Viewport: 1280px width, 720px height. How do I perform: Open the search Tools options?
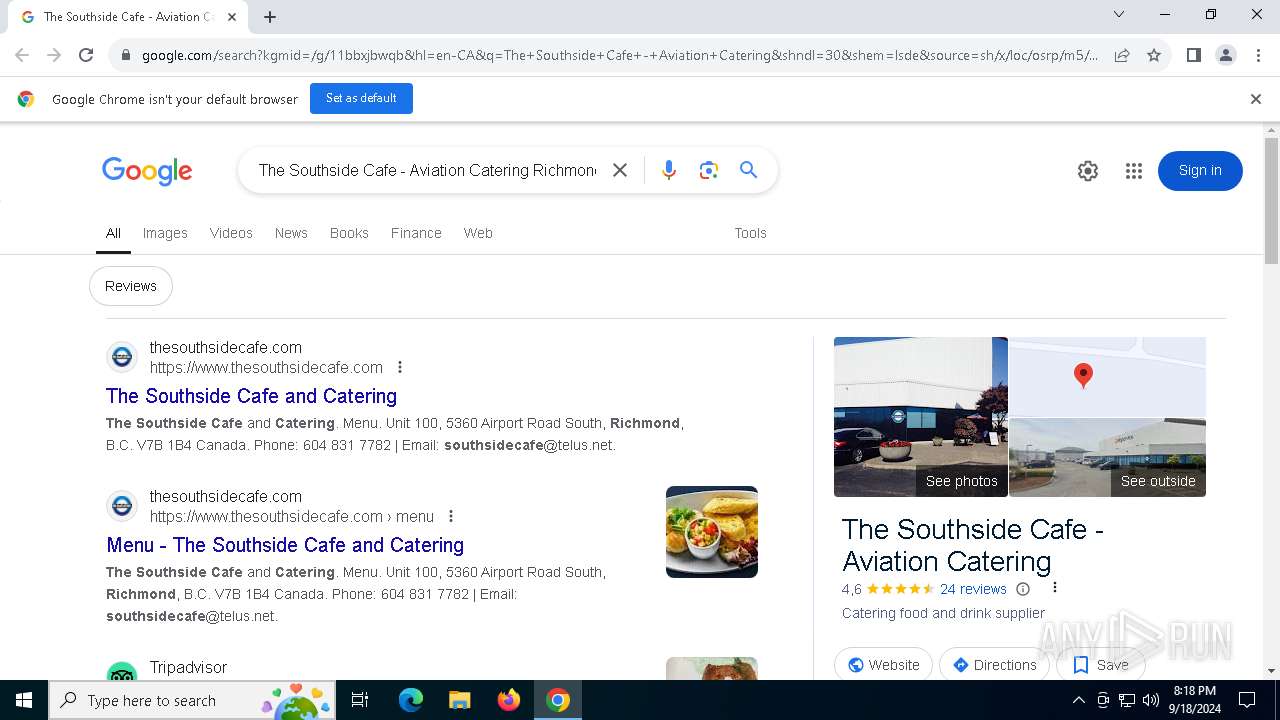750,233
